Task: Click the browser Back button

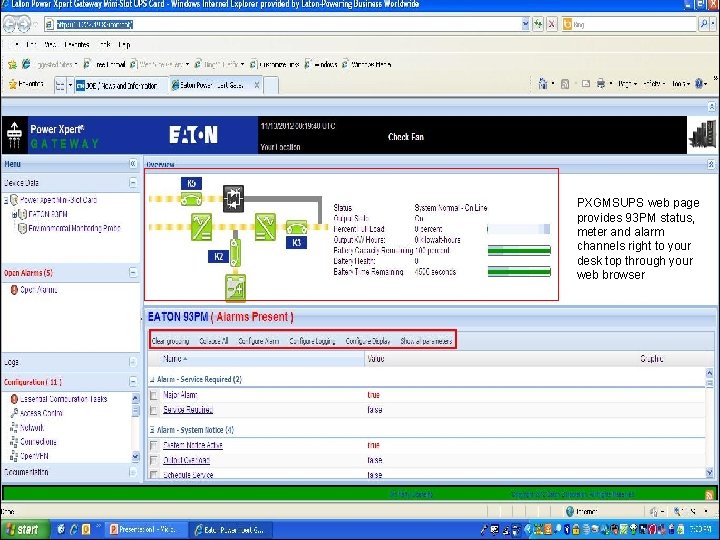Action: pos(10,24)
